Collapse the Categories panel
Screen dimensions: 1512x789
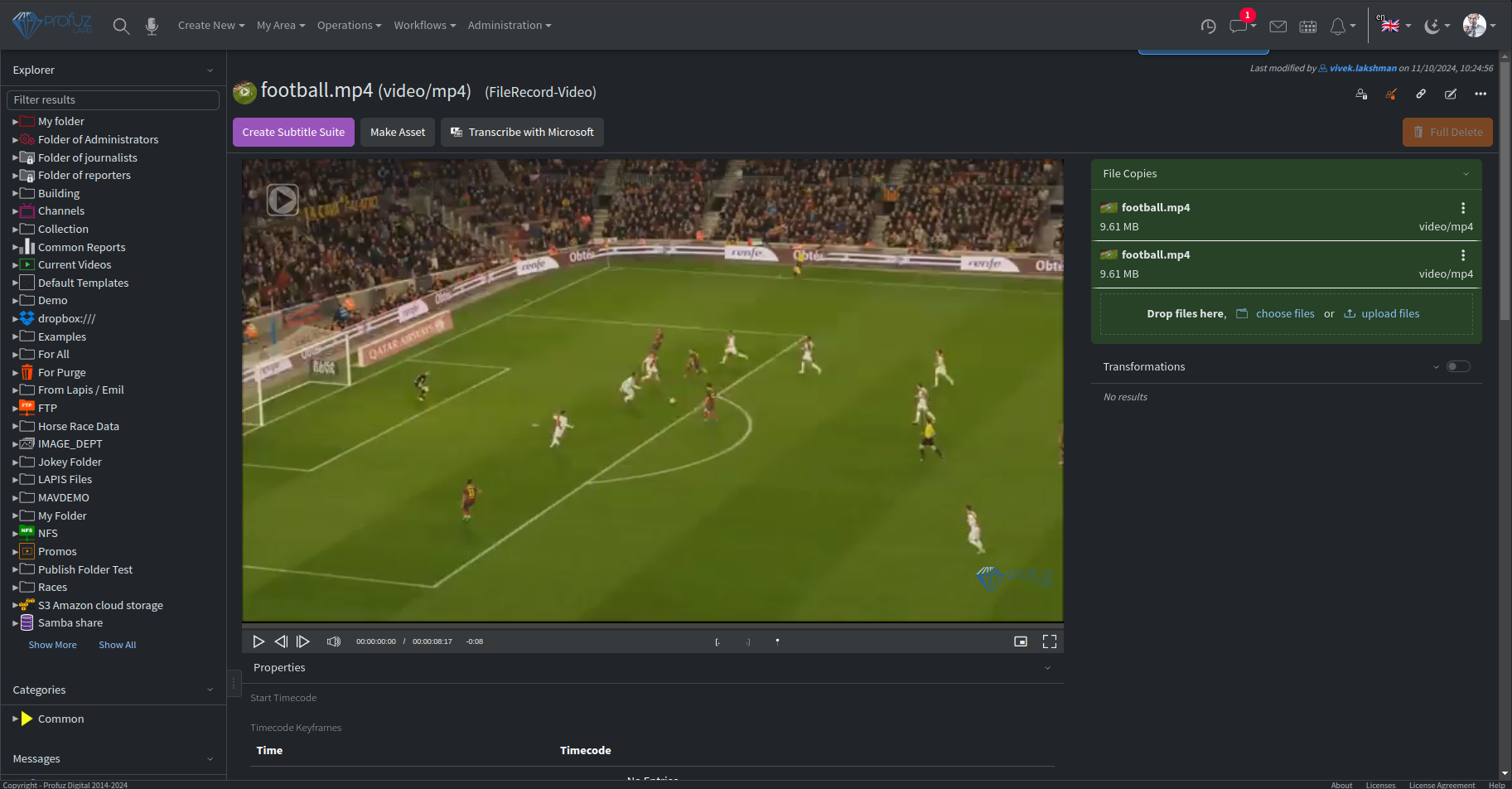(x=210, y=690)
